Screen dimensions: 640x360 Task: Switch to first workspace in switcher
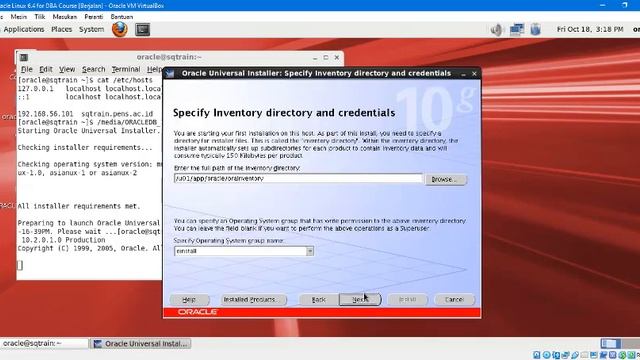(611, 343)
